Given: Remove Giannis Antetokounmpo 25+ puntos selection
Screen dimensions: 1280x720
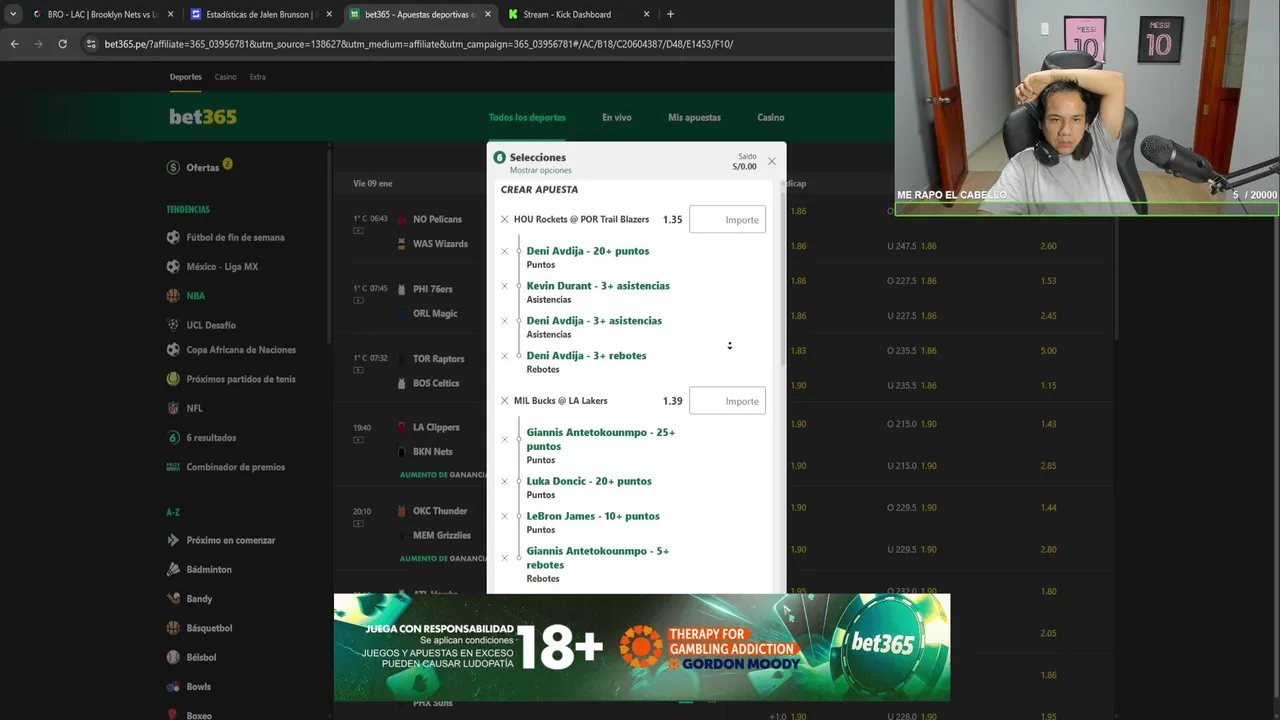Looking at the screenshot, I should pyautogui.click(x=504, y=439).
